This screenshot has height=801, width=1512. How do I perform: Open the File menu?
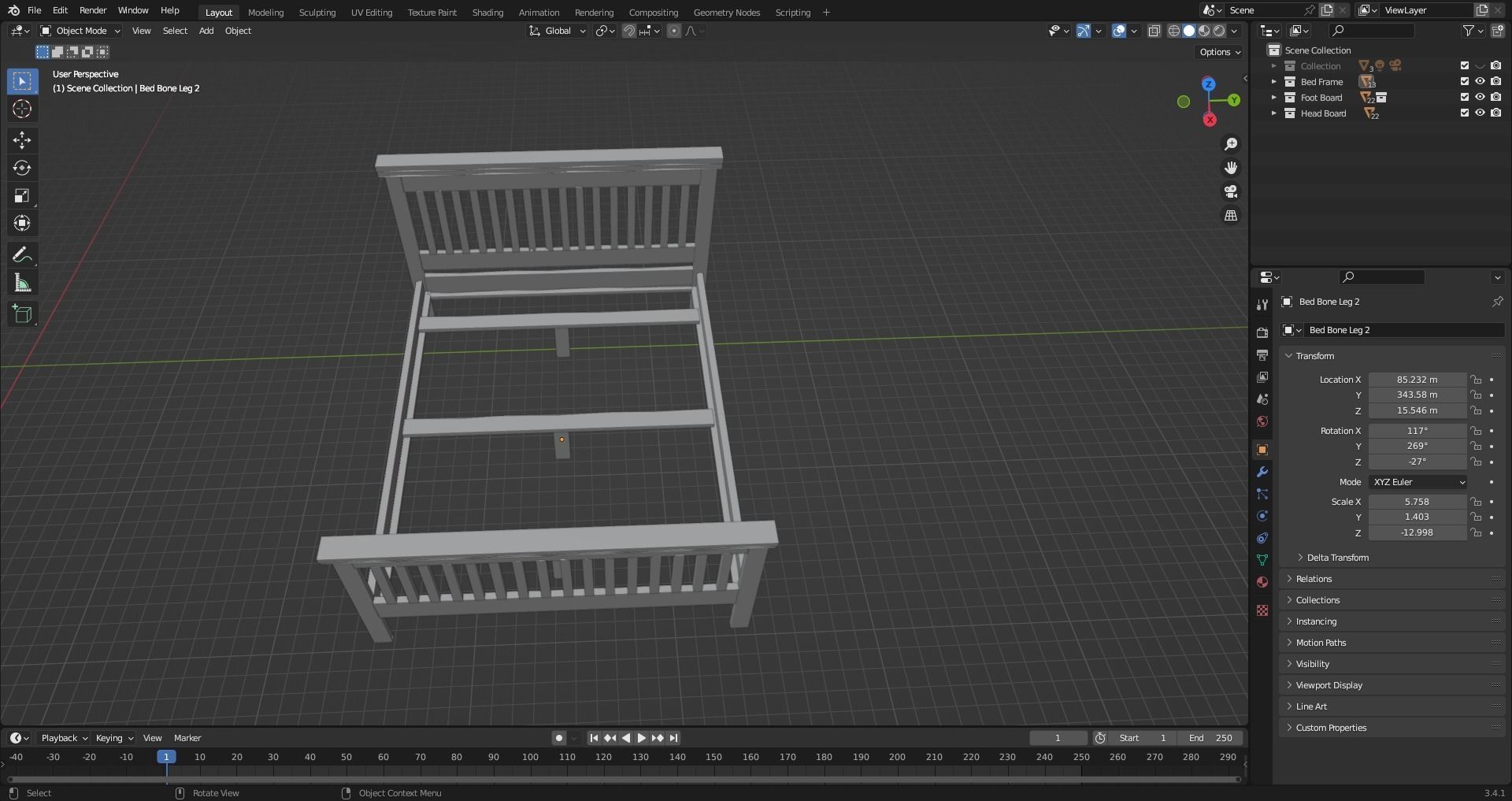[34, 10]
